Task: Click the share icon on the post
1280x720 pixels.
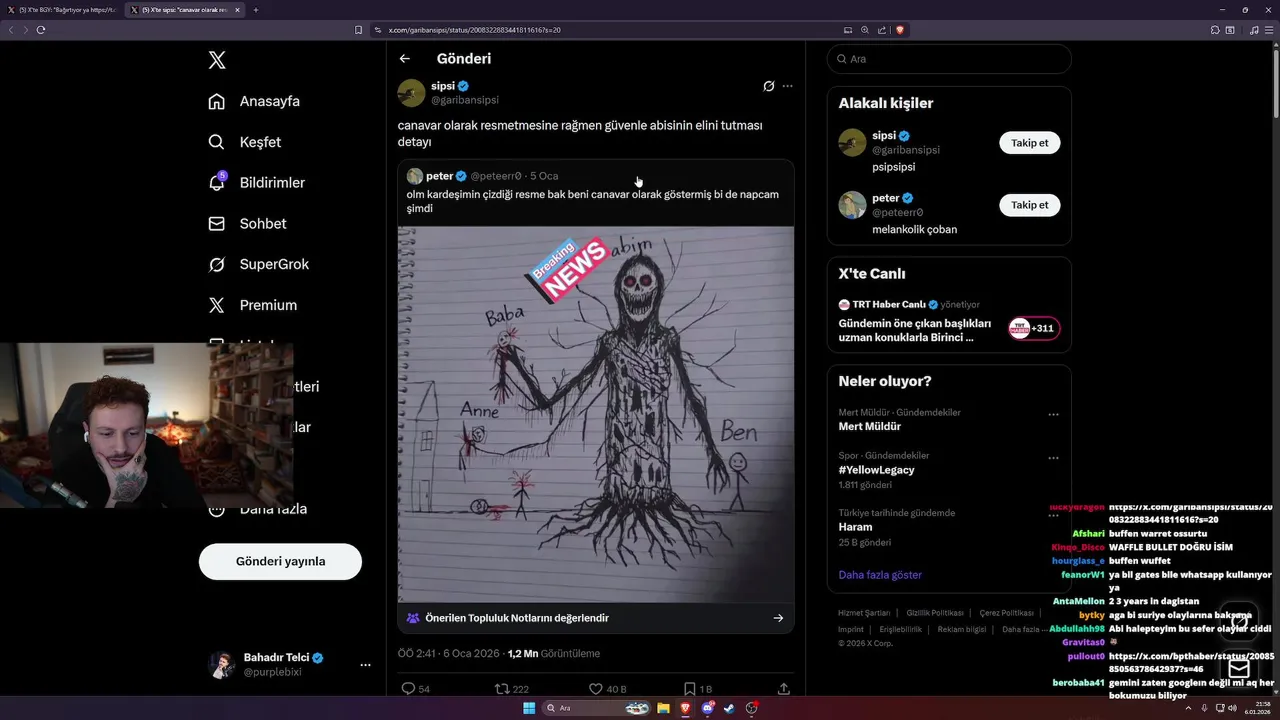Action: [784, 689]
